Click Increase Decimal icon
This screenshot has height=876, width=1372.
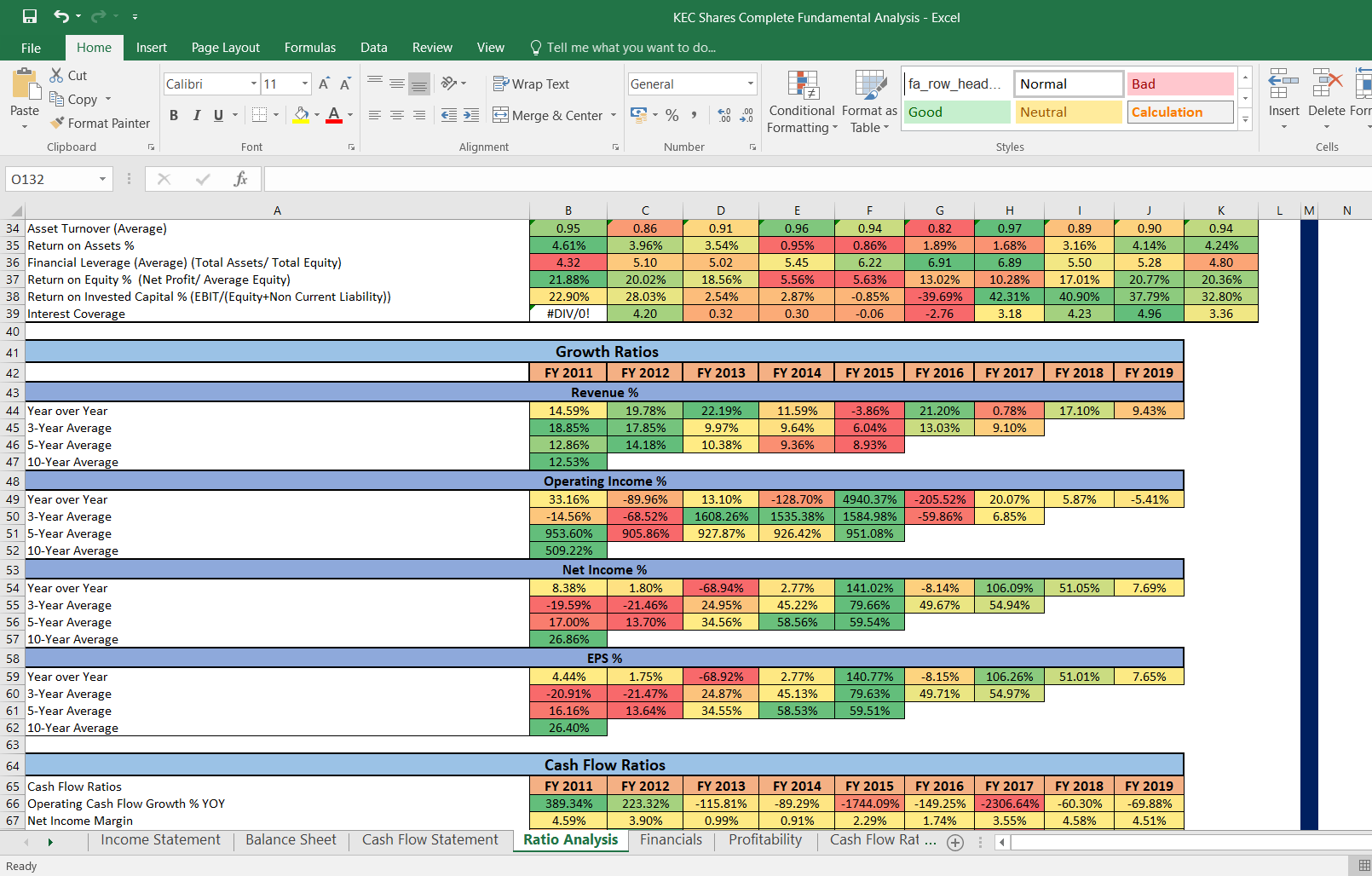tap(724, 115)
